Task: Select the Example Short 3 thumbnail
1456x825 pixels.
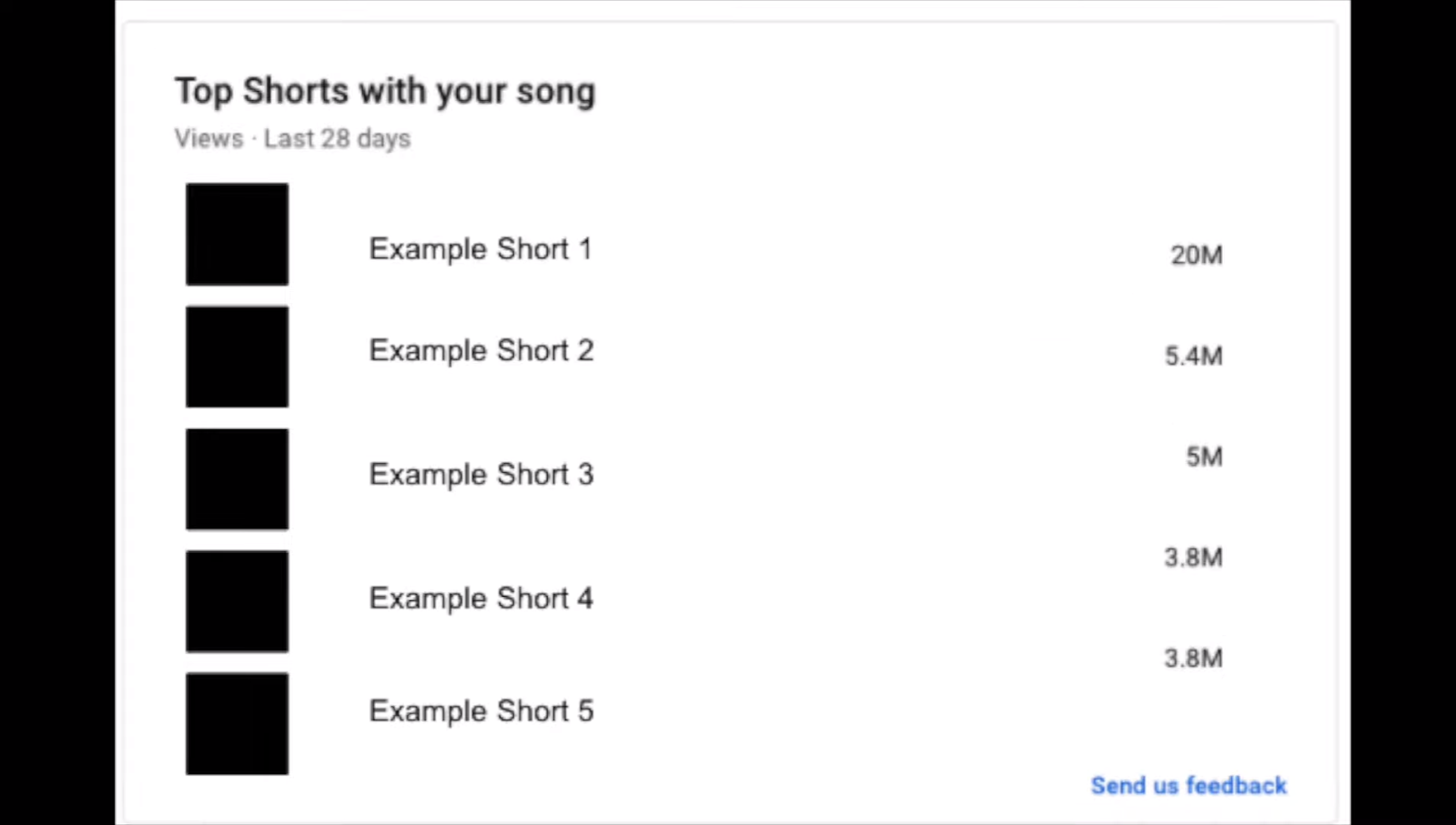Action: click(238, 479)
